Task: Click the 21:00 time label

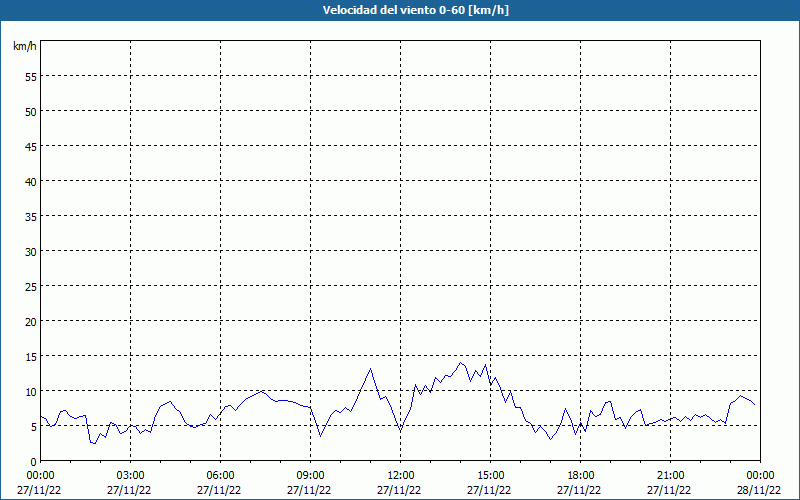Action: tap(670, 476)
